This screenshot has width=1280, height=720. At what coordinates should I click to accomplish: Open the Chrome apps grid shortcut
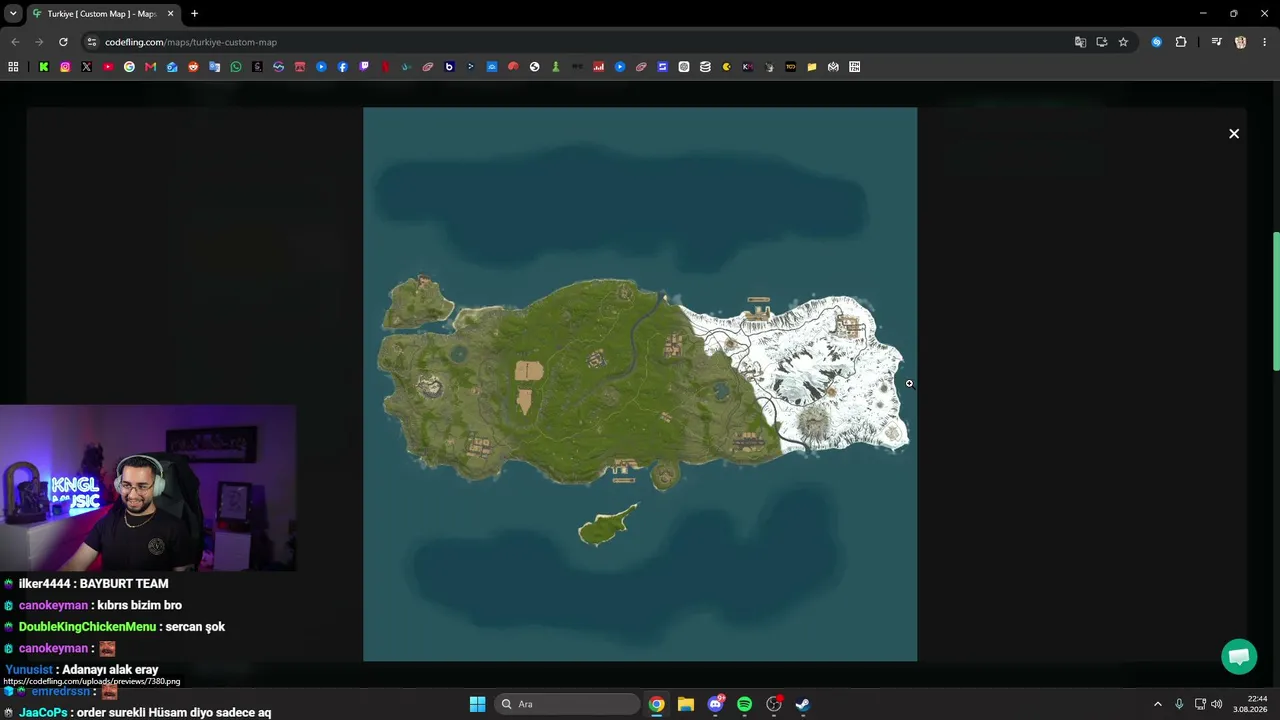(x=13, y=67)
